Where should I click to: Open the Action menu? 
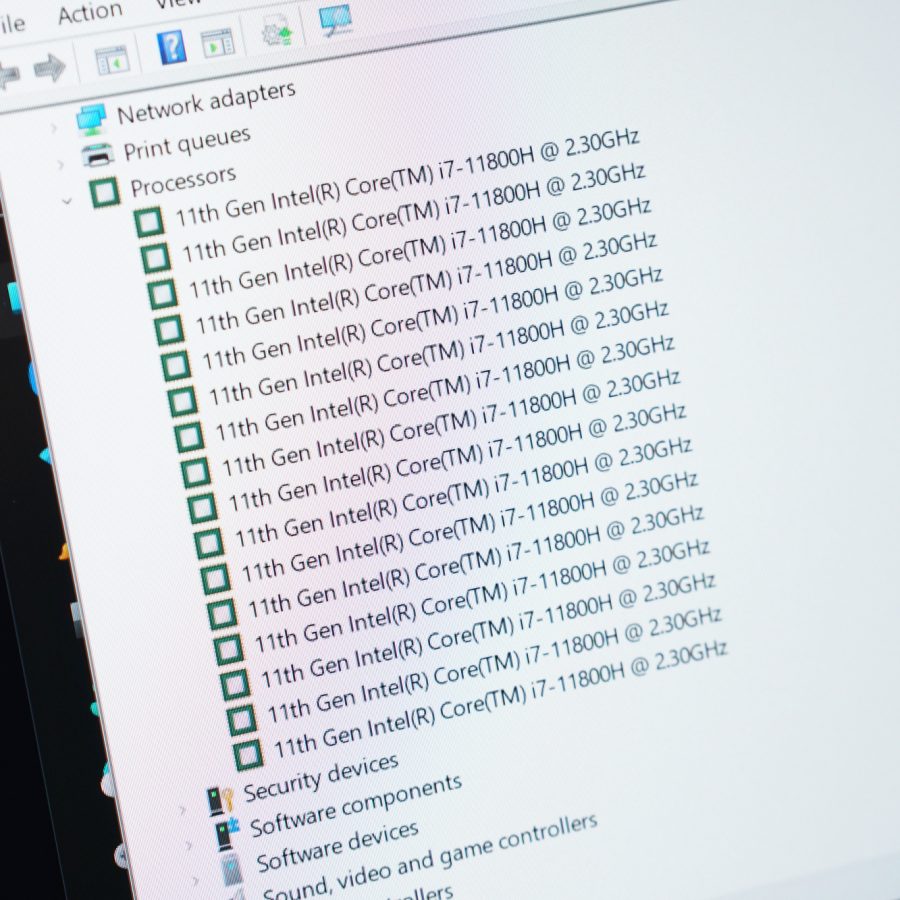click(x=90, y=12)
